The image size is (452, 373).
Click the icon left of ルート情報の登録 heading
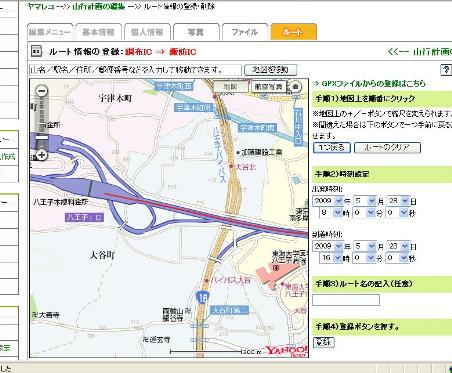(36, 51)
